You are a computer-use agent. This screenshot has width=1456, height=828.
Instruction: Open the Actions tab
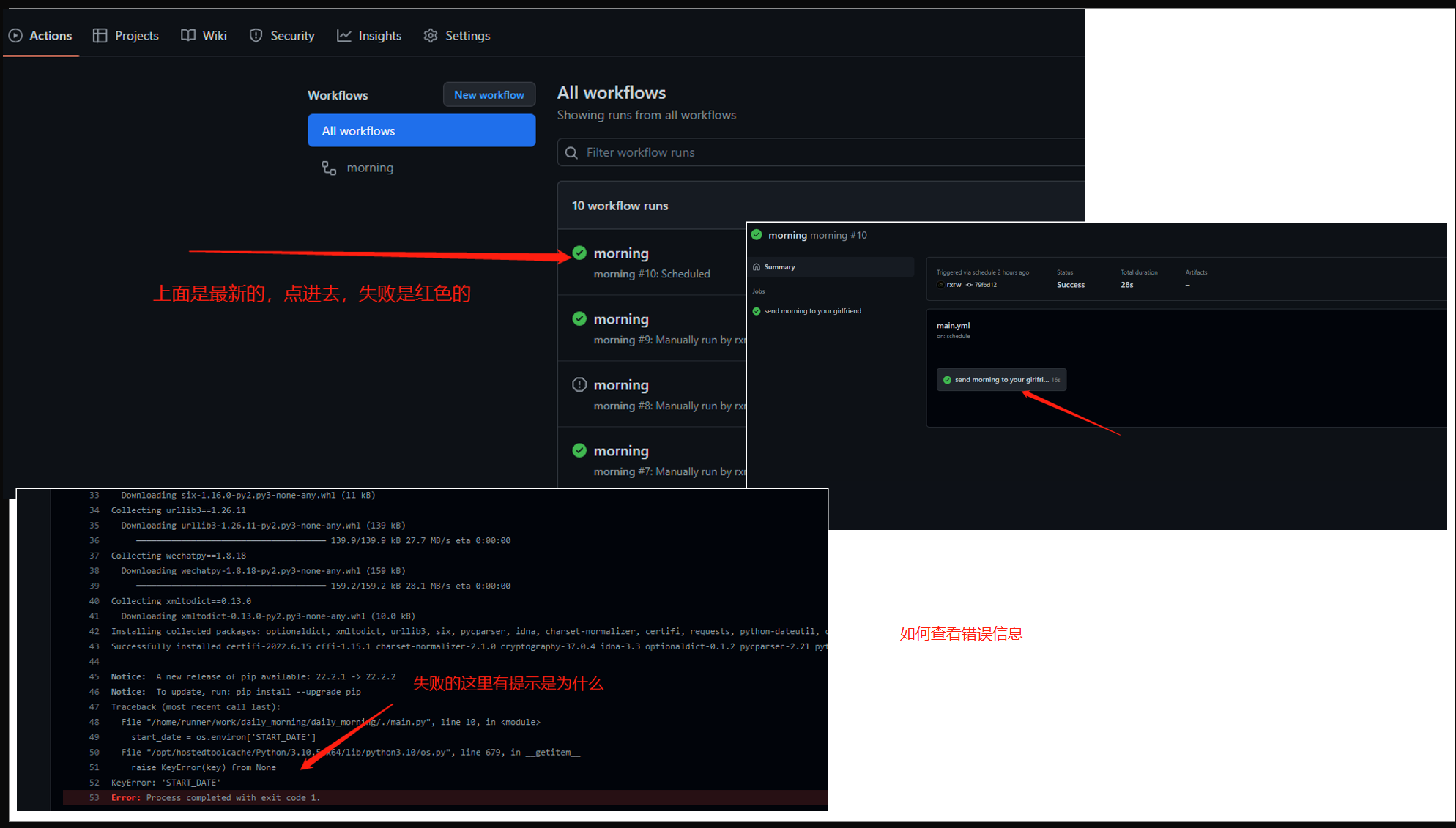(50, 35)
